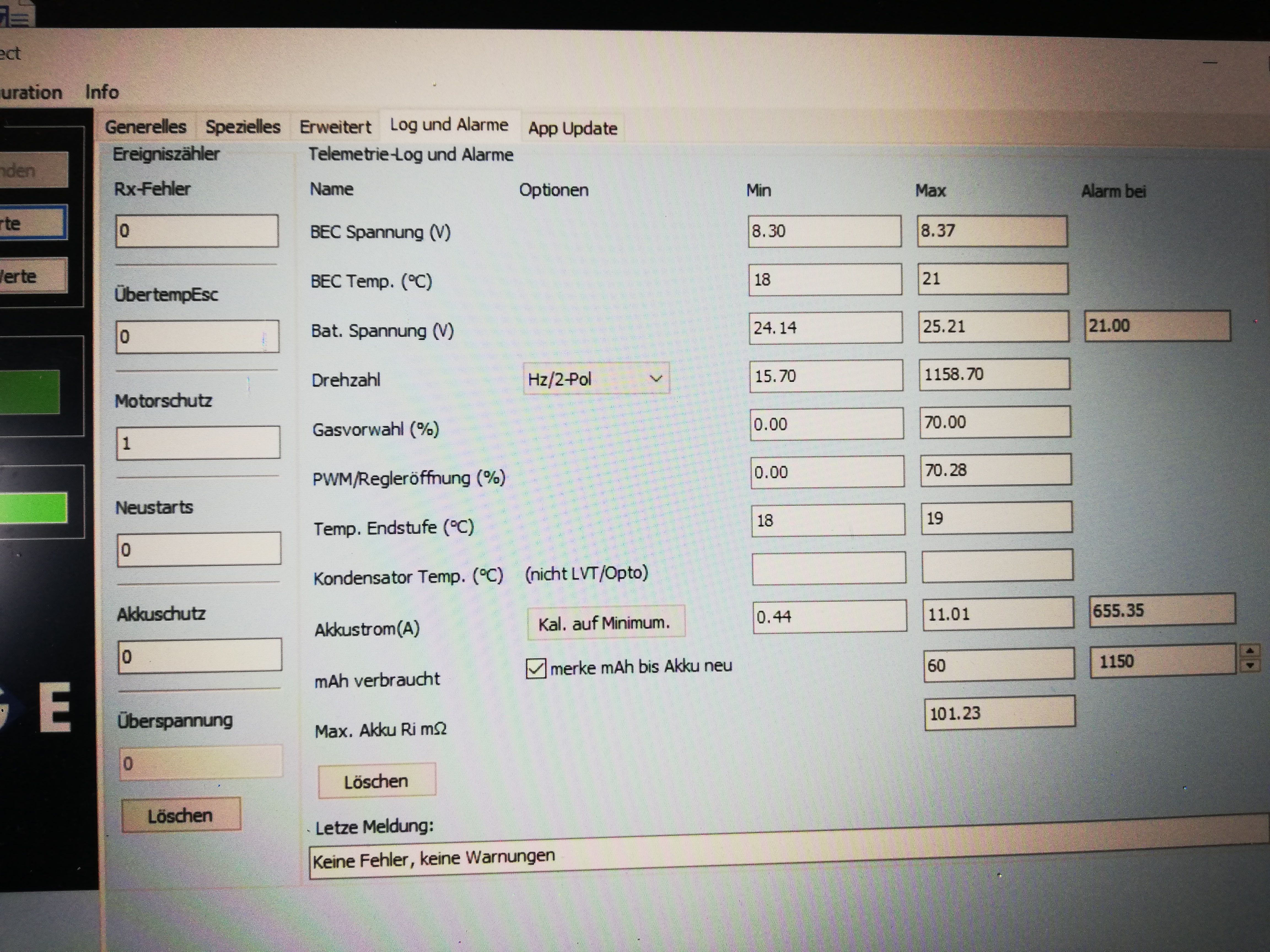Screen dimensions: 1270x952
Task: Click the Drehzahl Max field 1158.70
Action: click(994, 375)
